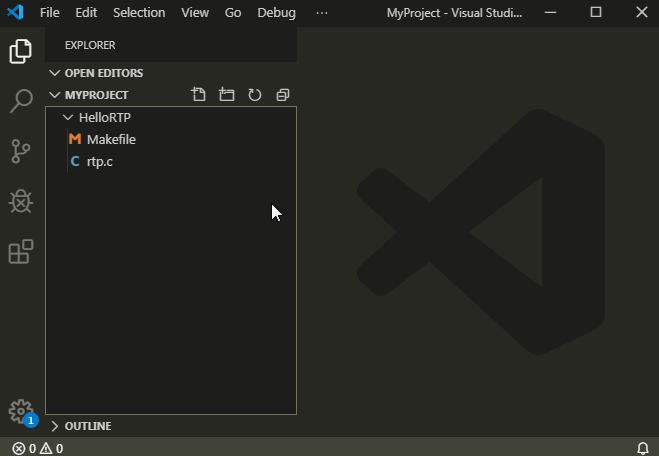Collapse all folders in explorer
This screenshot has width=659, height=456.
click(x=283, y=95)
